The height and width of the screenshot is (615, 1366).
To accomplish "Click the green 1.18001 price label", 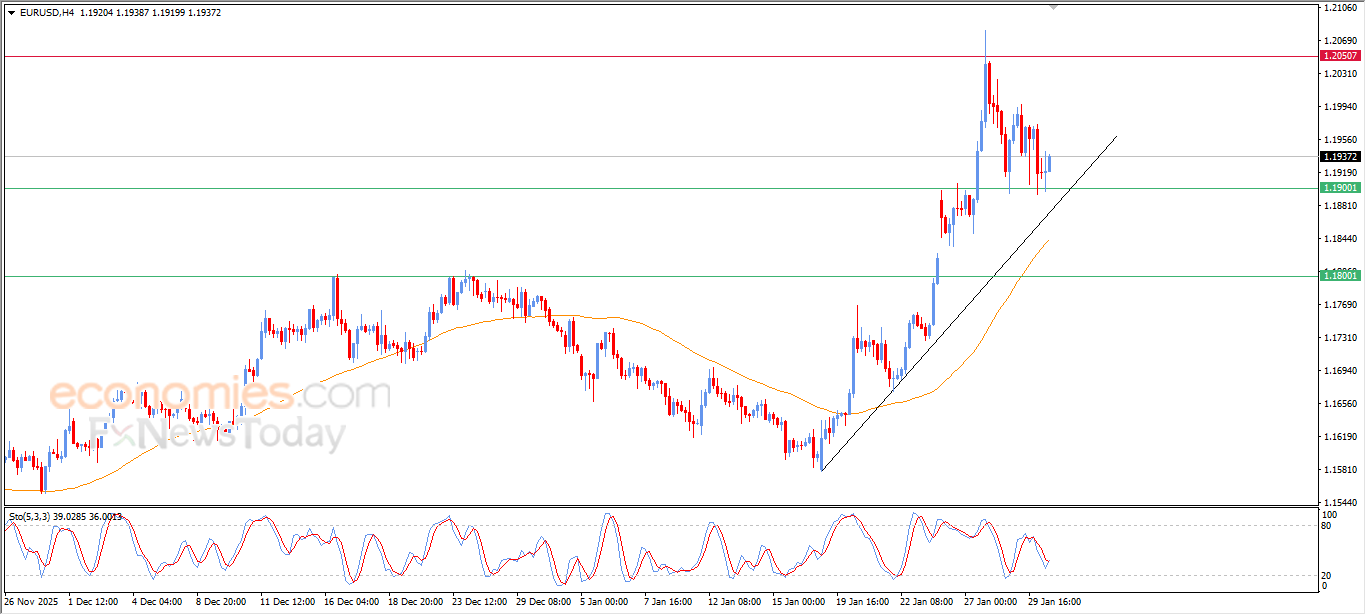I will coord(1339,276).
